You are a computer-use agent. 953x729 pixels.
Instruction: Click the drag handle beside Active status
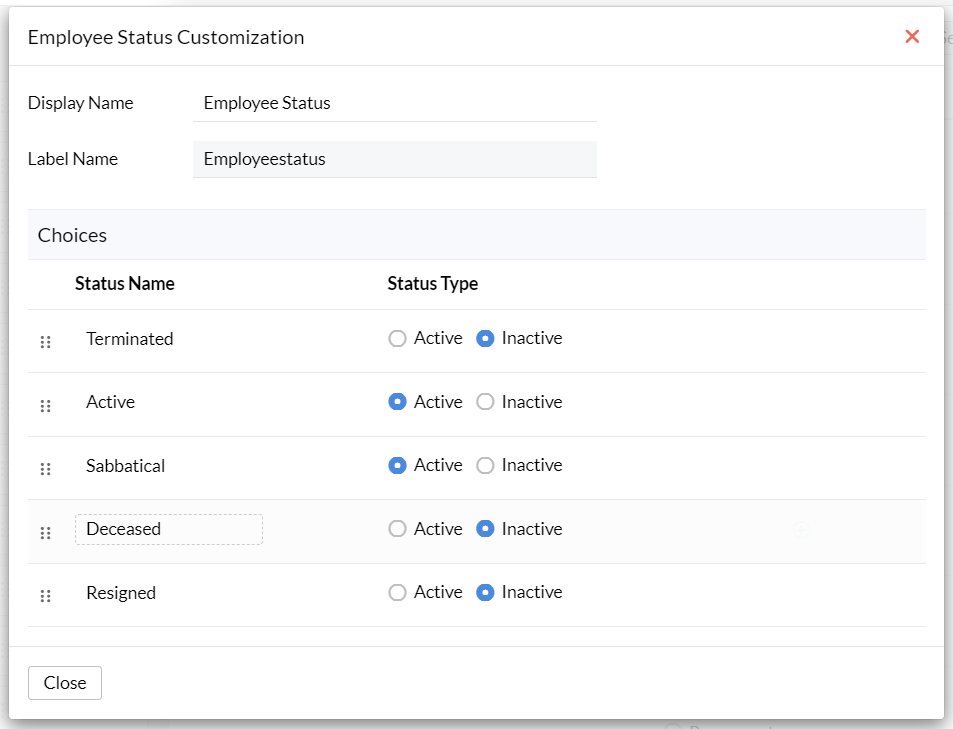(45, 405)
